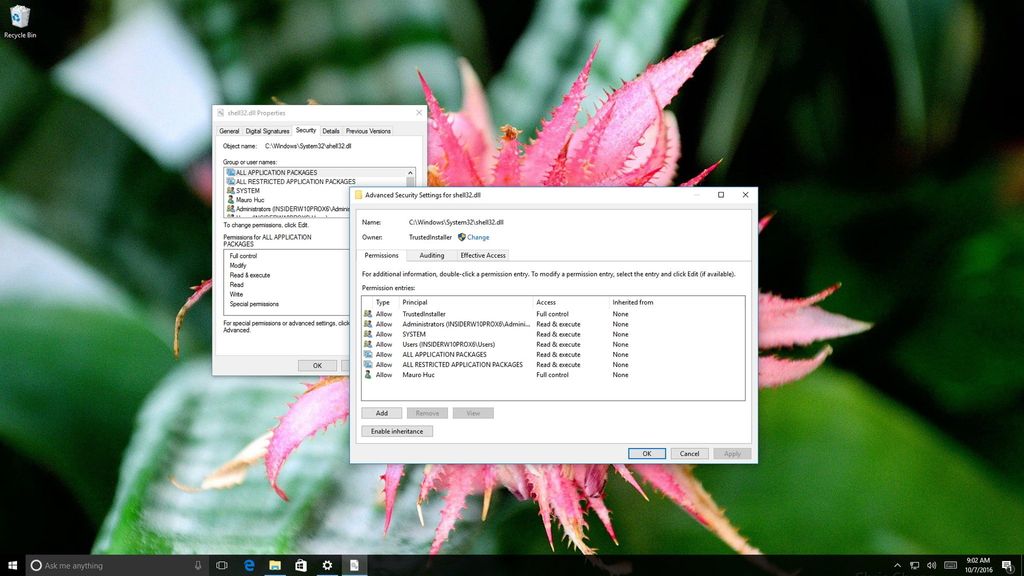
Task: Click the Enable inheritance button
Action: coord(396,431)
